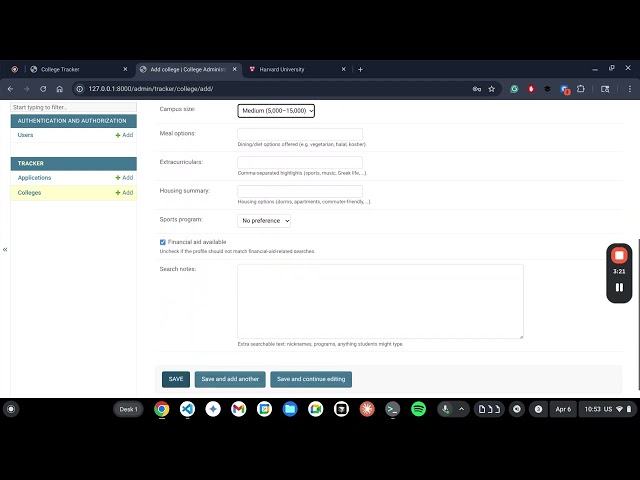
Task: Click the SAVE button
Action: (x=176, y=379)
